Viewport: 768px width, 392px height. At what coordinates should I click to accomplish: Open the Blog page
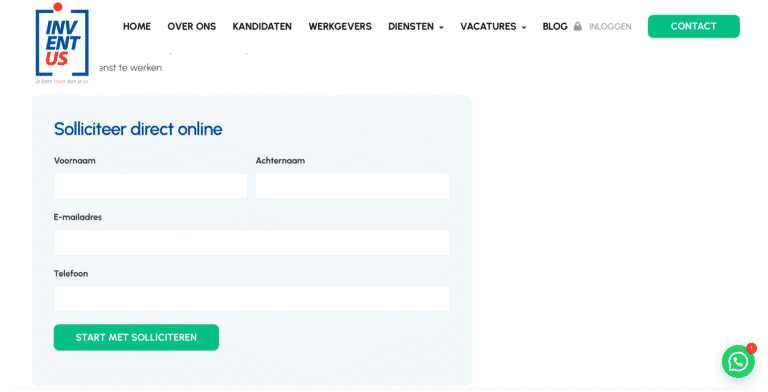click(x=555, y=26)
